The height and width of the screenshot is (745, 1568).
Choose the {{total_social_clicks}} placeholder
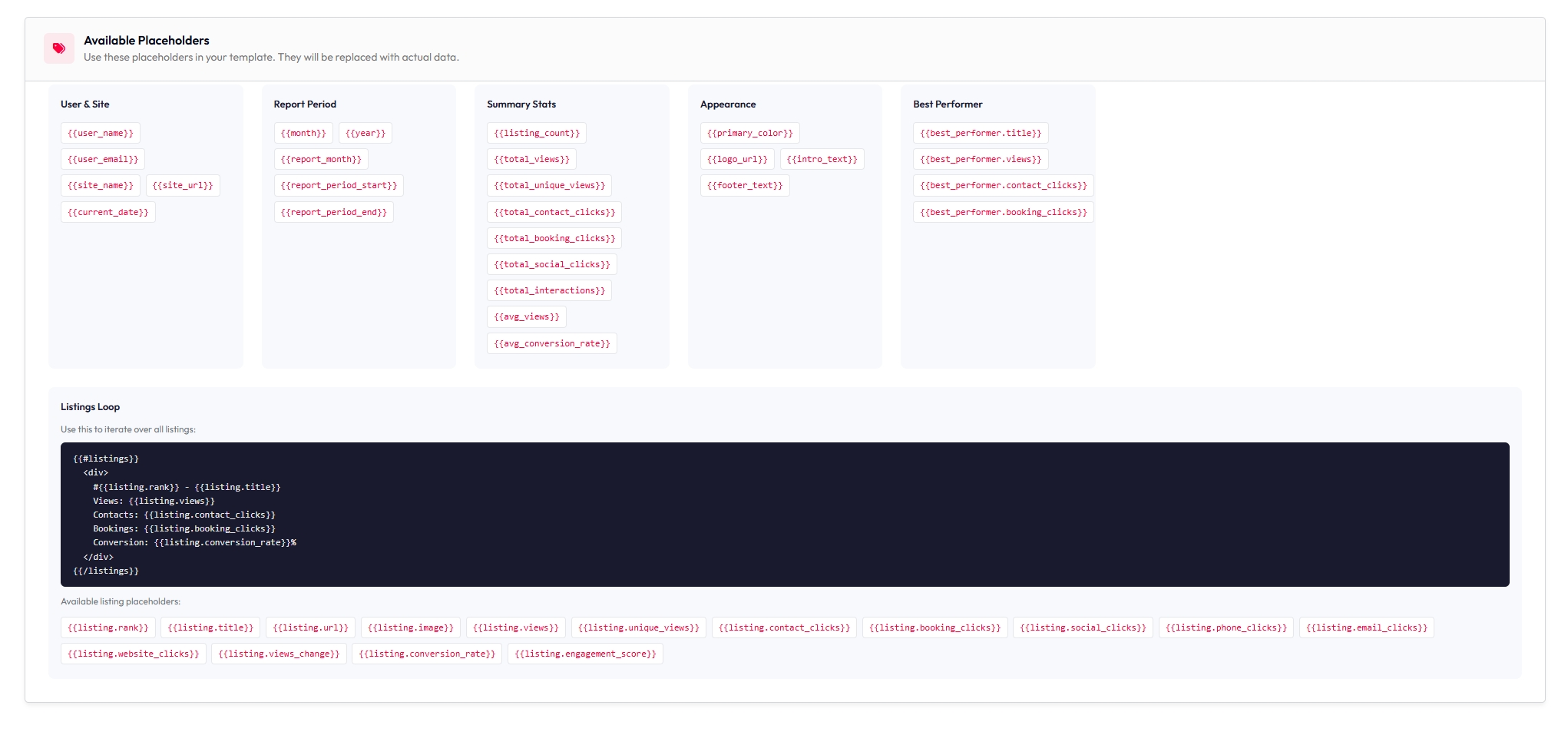pos(552,264)
